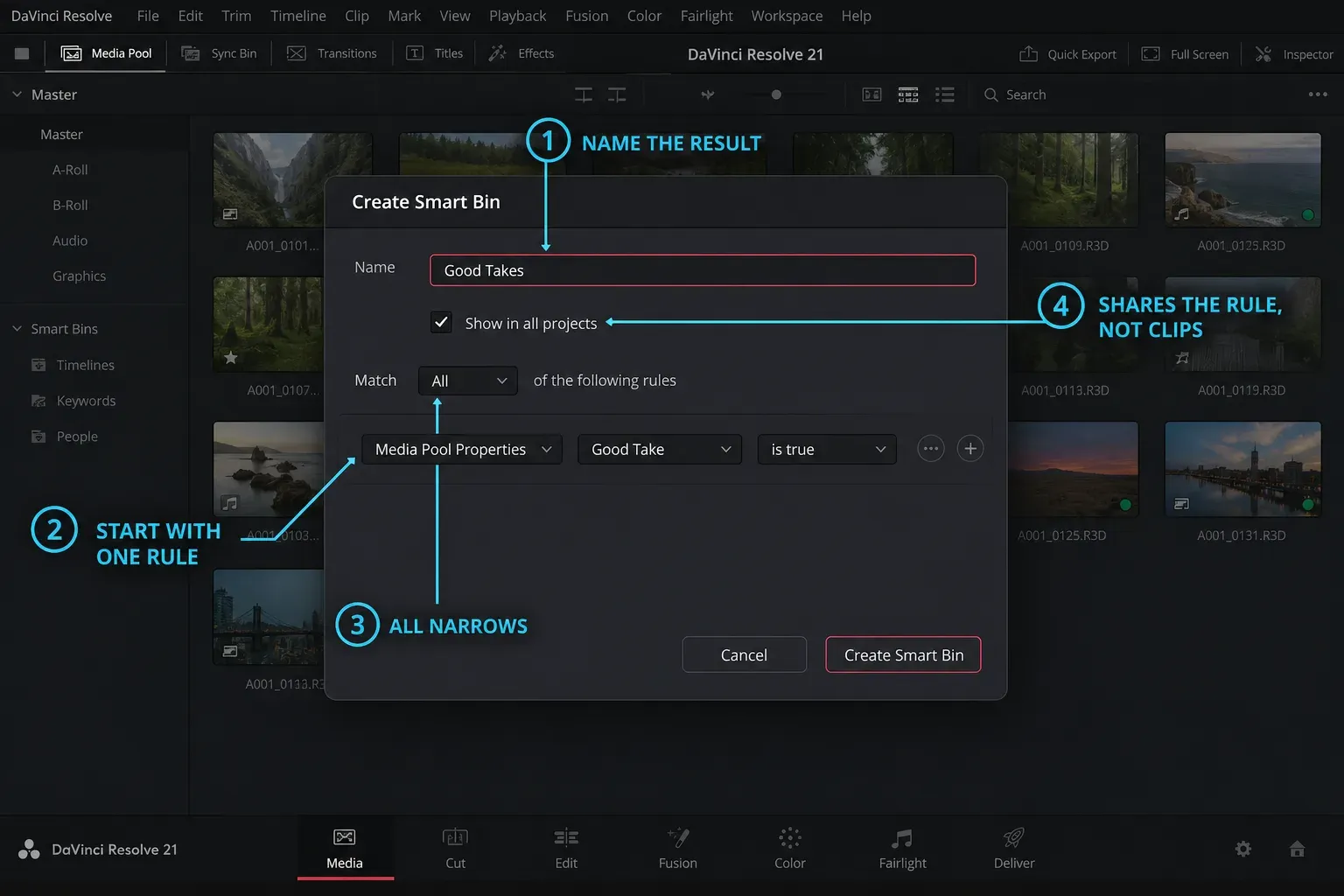Open the Good Take dropdown
The height and width of the screenshot is (896, 1344).
click(x=660, y=449)
